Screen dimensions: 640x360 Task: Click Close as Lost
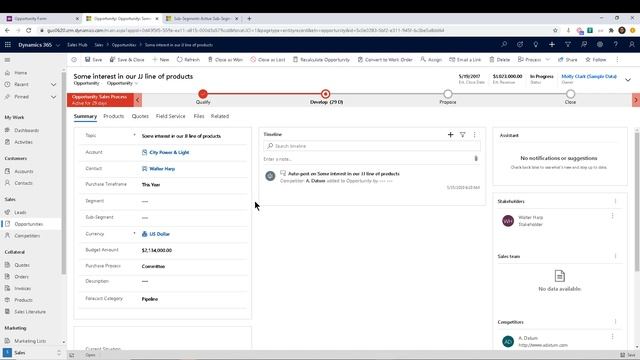[x=268, y=60]
